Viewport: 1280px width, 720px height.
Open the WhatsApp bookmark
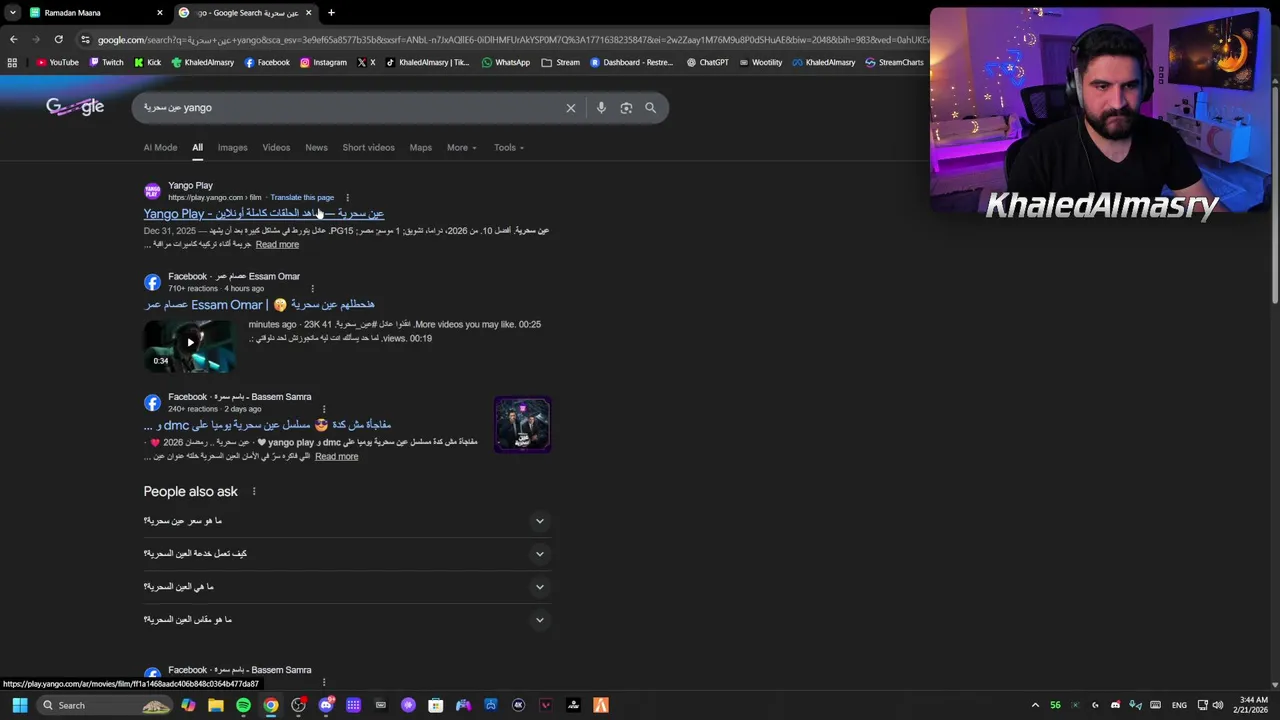pos(506,62)
